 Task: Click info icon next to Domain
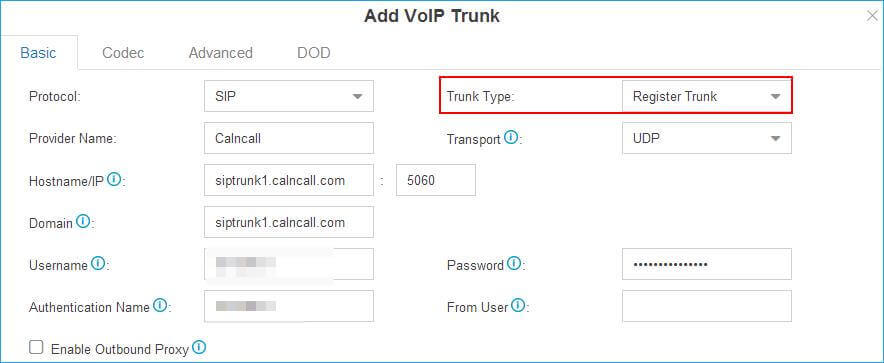(83, 222)
